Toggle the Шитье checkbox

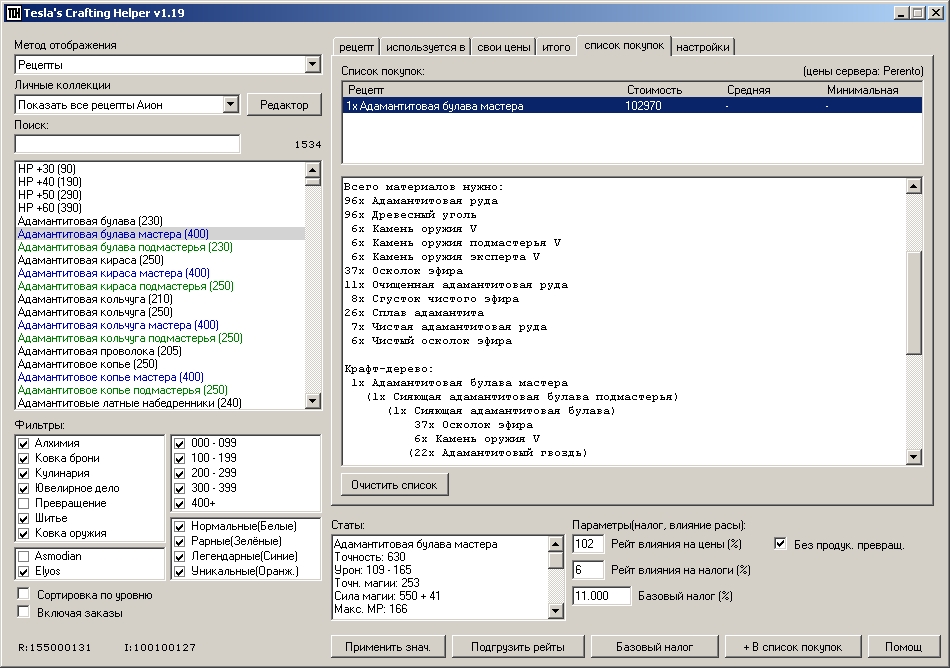point(24,518)
